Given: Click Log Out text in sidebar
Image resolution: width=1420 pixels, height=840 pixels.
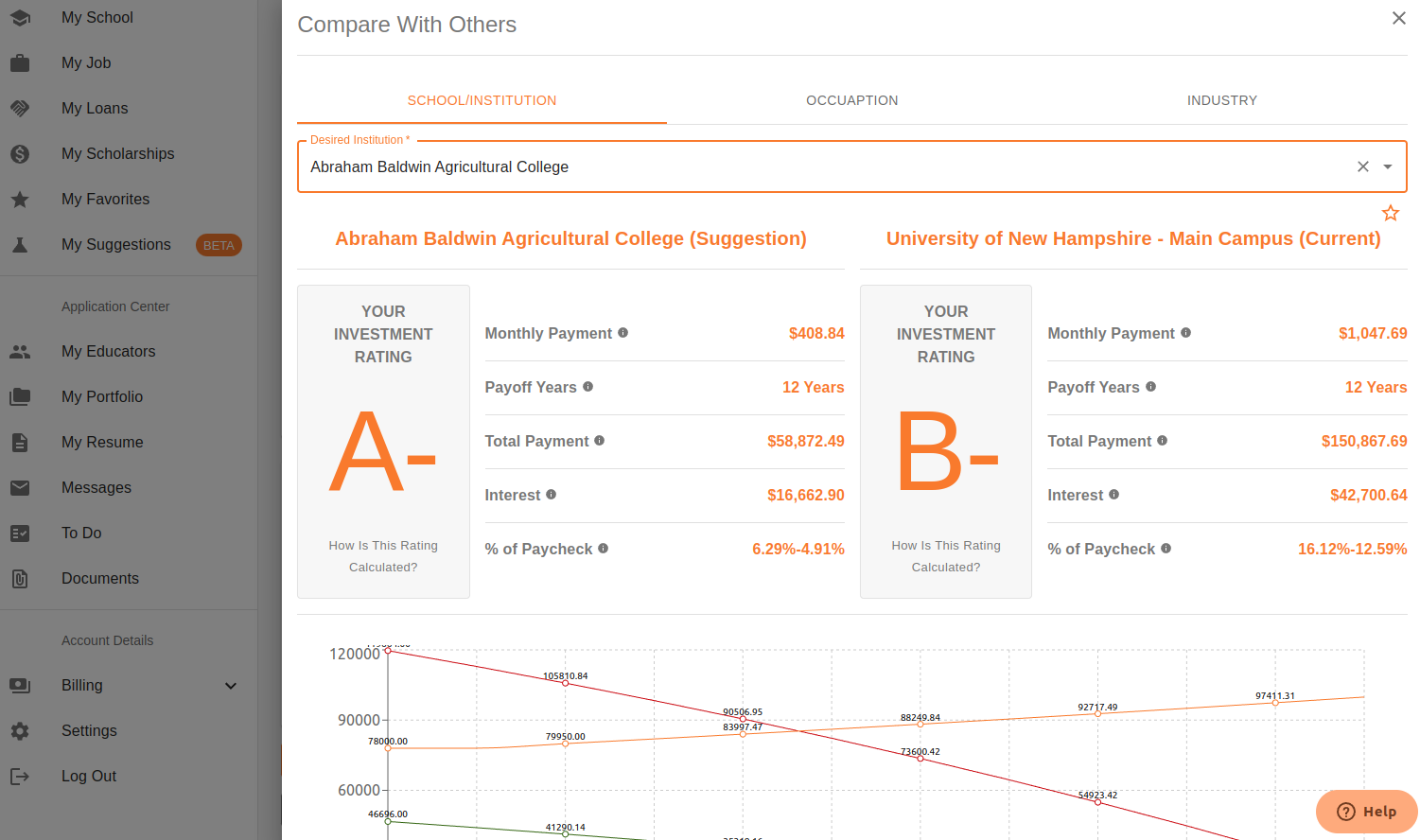Looking at the screenshot, I should (x=89, y=777).
